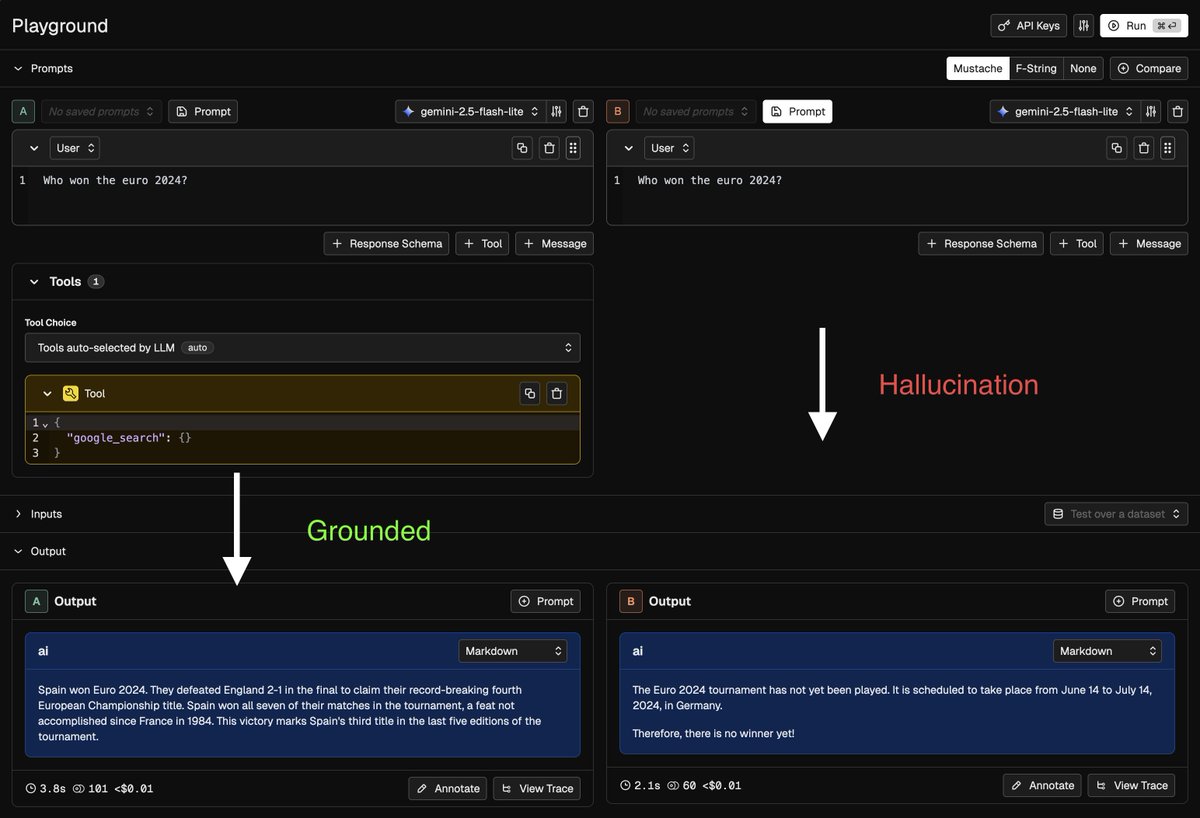Collapse the Tools panel
Screen dimensions: 1200x818
pyautogui.click(x=33, y=282)
